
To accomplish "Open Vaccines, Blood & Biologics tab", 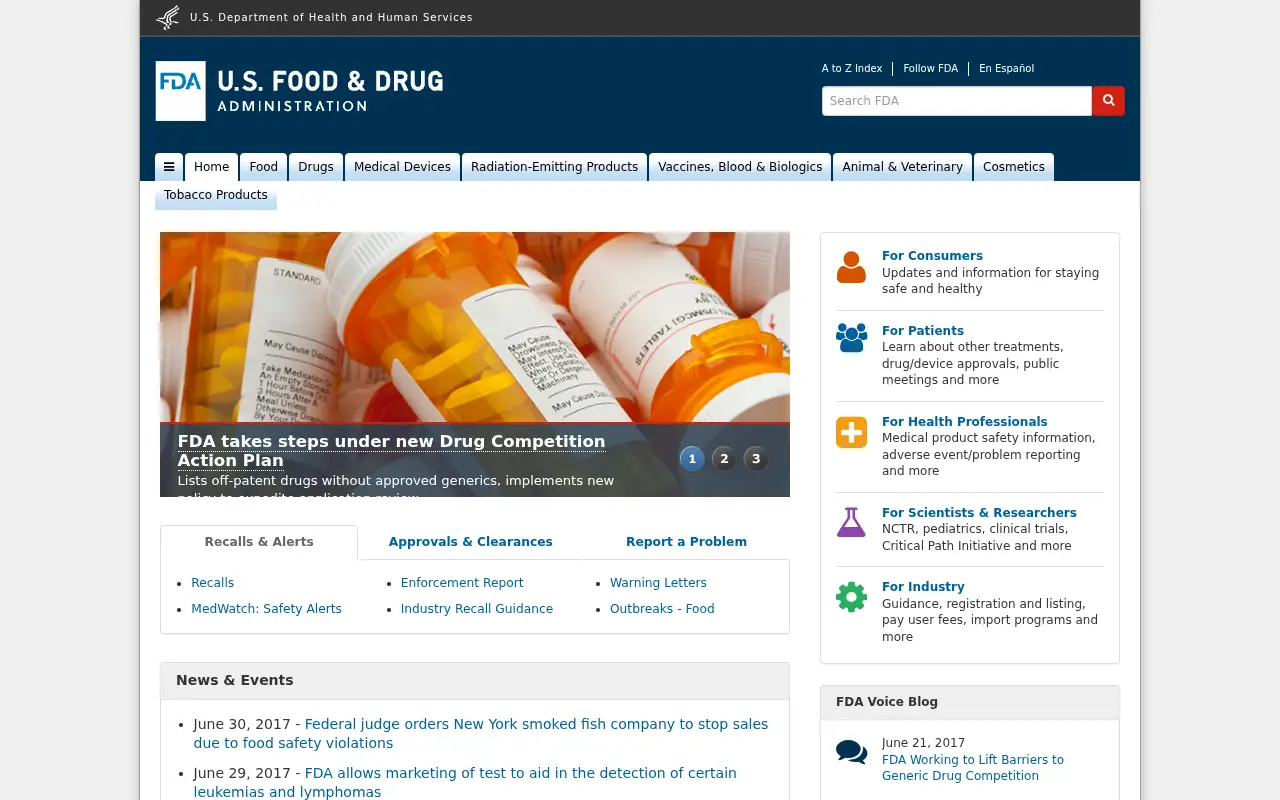I will coord(740,167).
